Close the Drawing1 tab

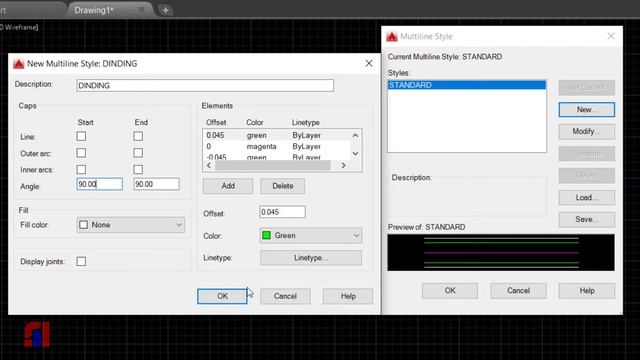point(141,9)
